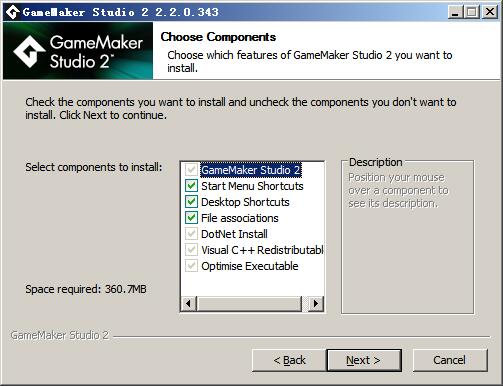
Task: Uncheck the Start Menu Shortcuts checkbox
Action: [191, 186]
